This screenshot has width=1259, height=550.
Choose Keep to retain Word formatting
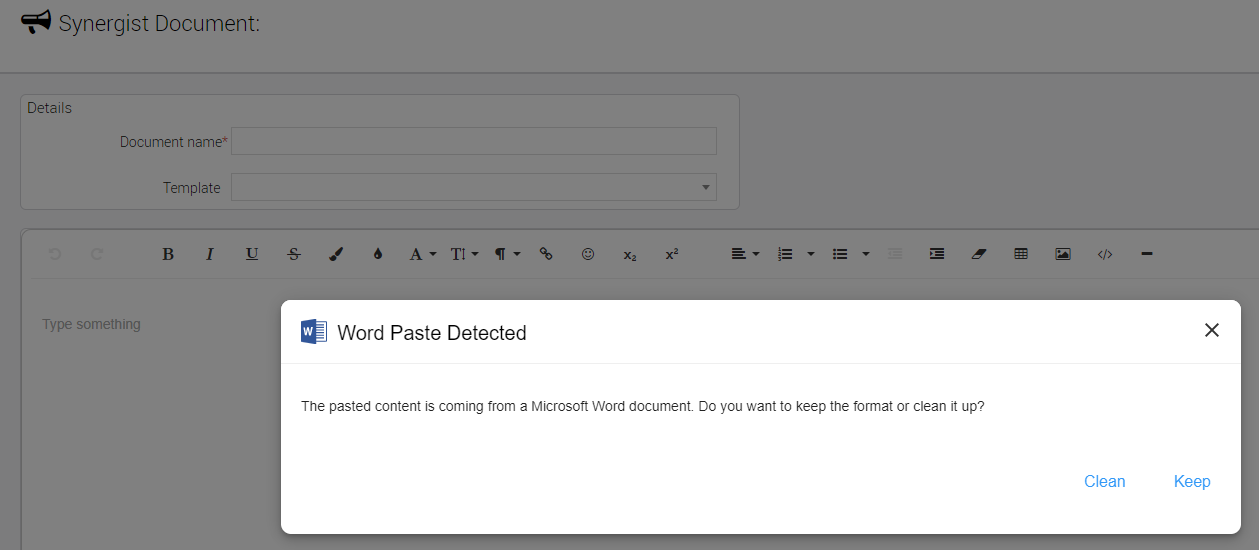pyautogui.click(x=1192, y=482)
